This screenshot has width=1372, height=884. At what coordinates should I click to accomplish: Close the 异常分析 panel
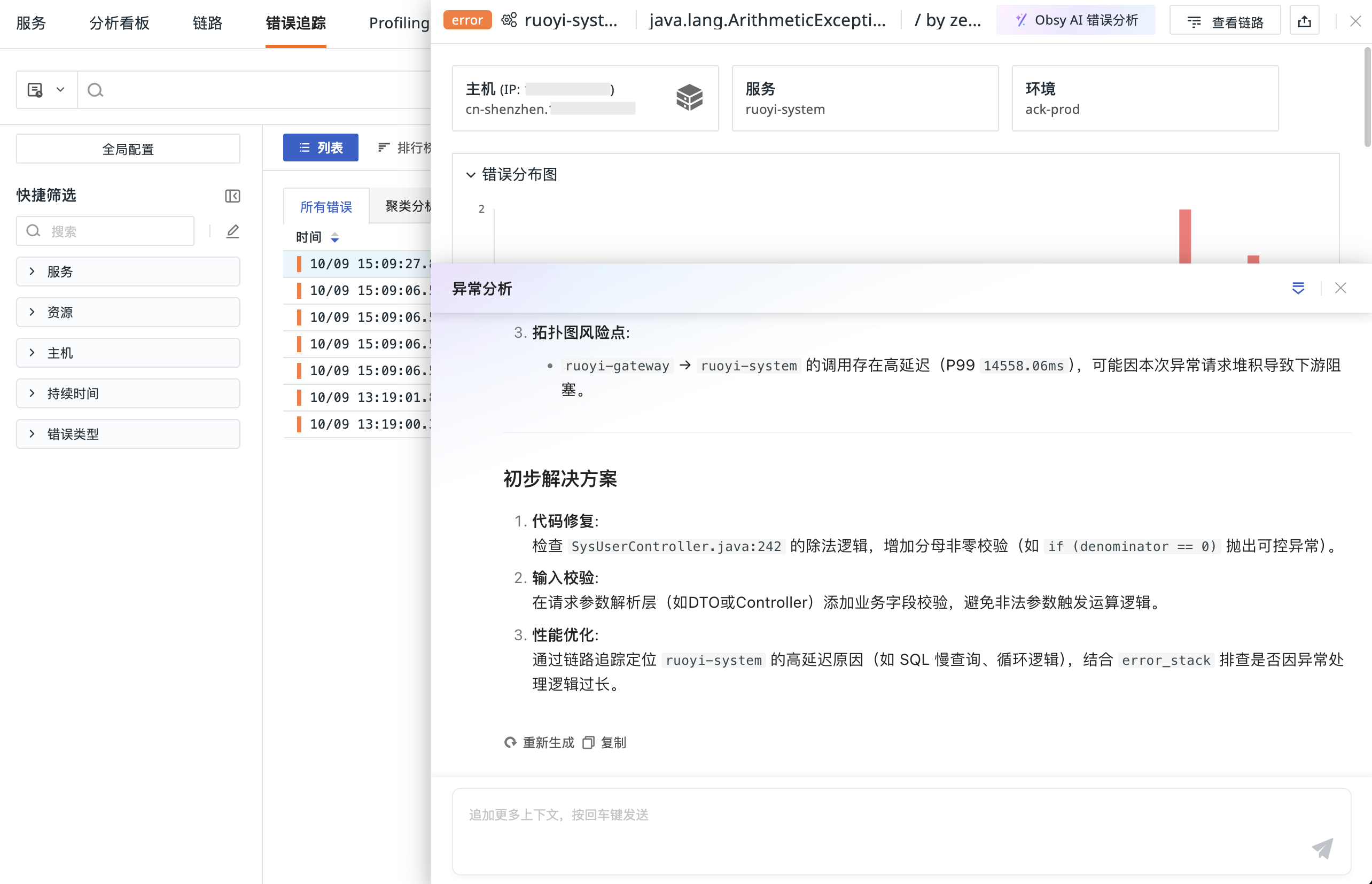pos(1340,288)
